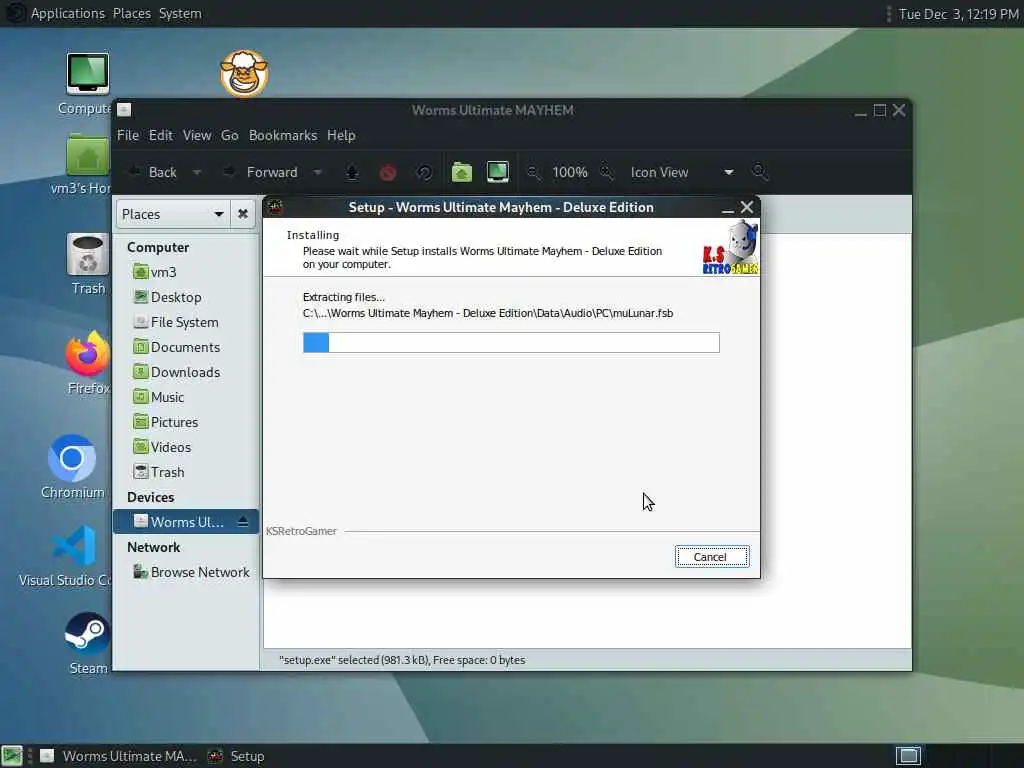The width and height of the screenshot is (1024, 768).
Task: Click the distro logo in top panel
Action: (14, 13)
